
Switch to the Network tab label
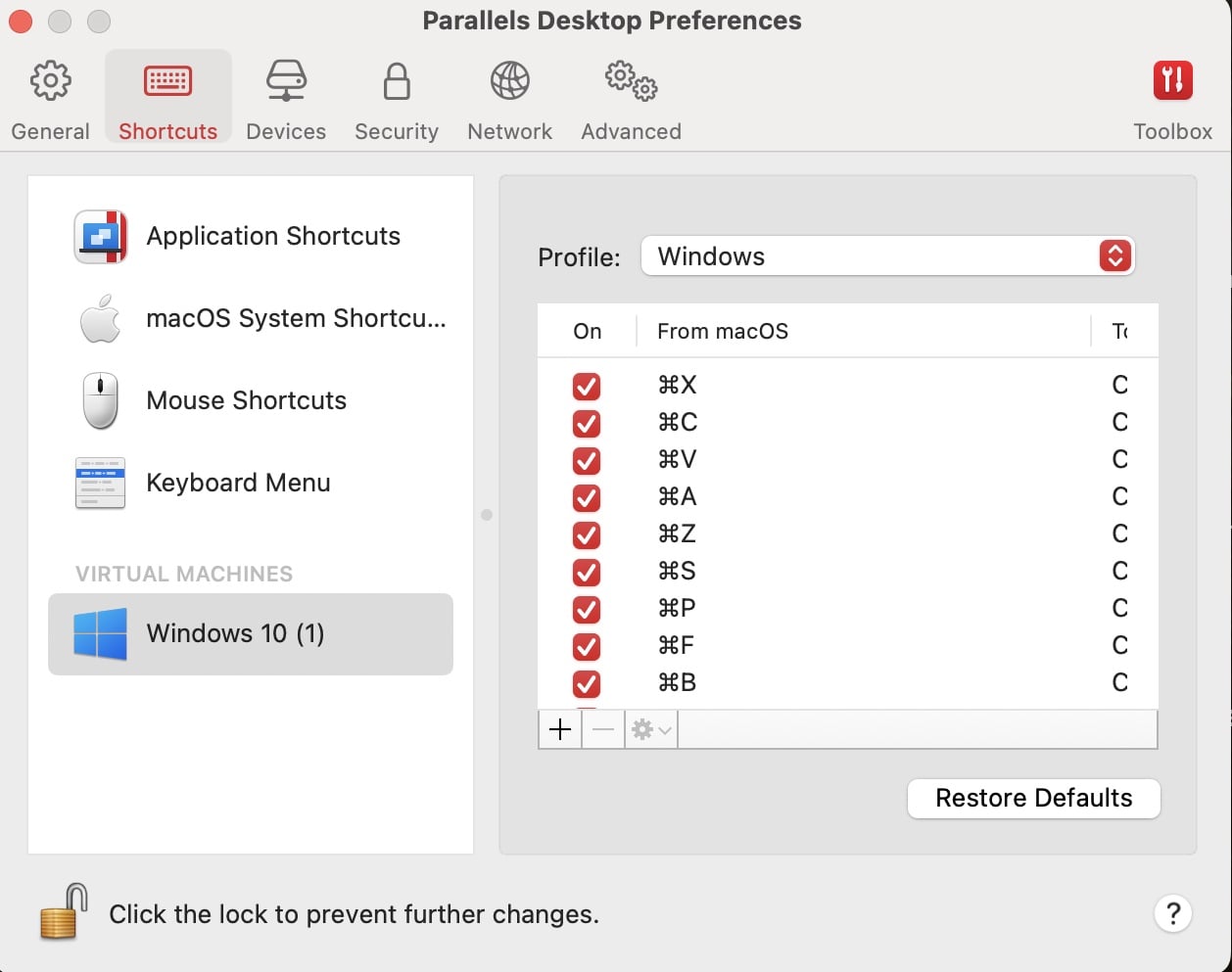pyautogui.click(x=510, y=131)
